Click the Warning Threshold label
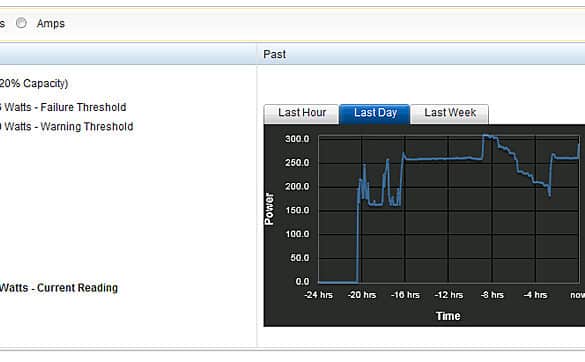Screen dimensions: 585x362 (66, 127)
